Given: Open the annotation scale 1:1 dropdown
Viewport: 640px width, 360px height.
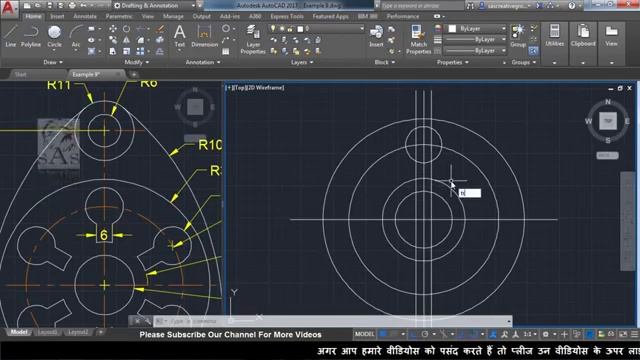Looking at the screenshot, I should 530,334.
